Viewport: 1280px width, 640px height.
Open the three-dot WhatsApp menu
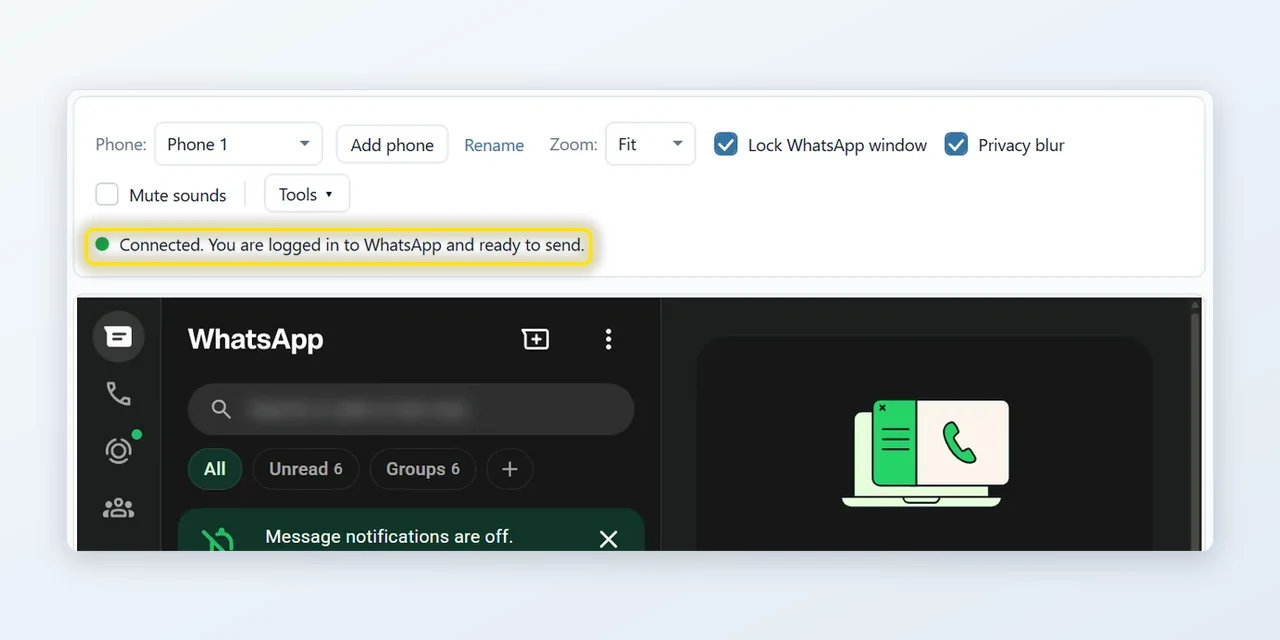[x=608, y=339]
